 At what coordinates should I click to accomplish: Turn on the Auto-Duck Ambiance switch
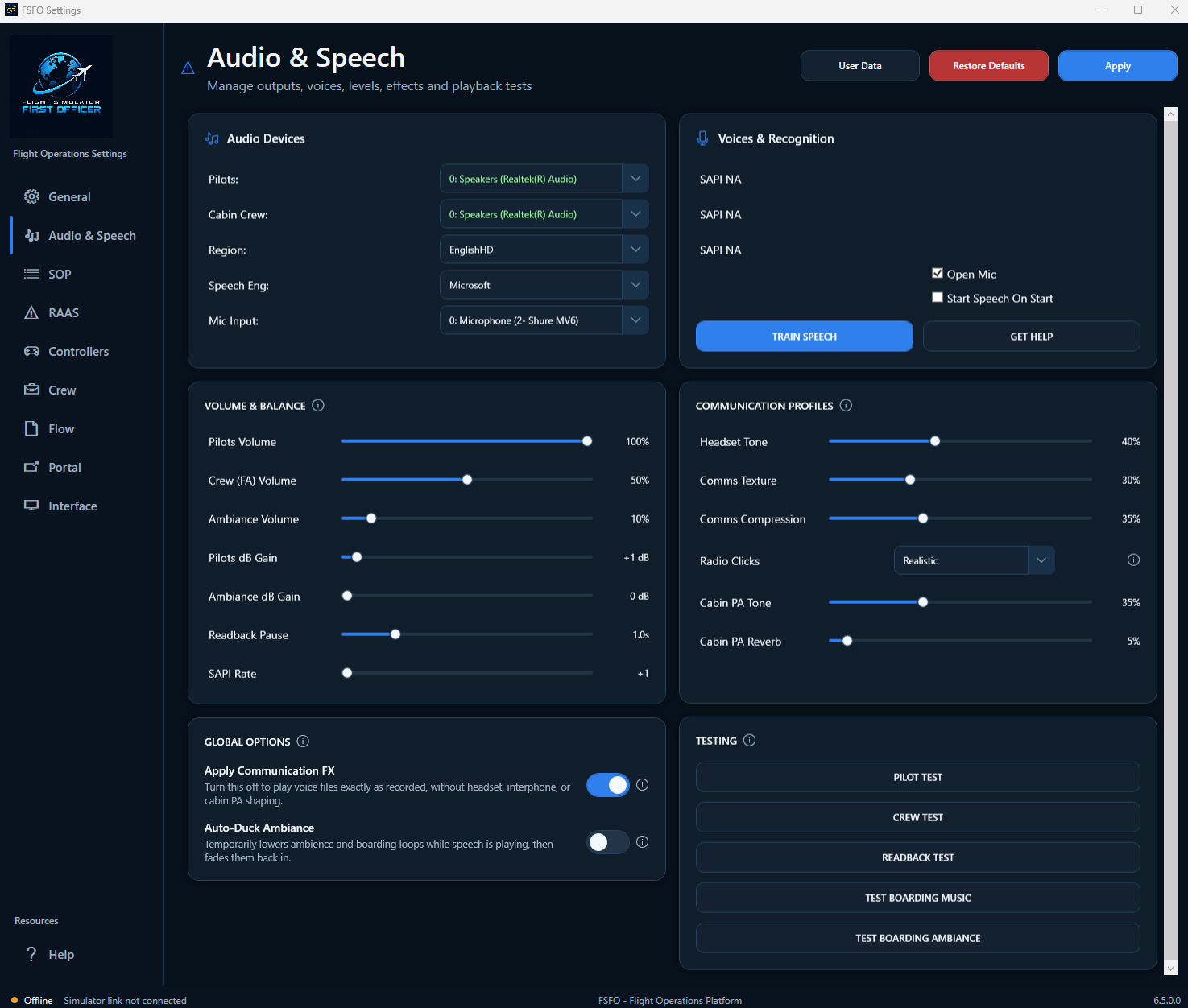point(608,841)
